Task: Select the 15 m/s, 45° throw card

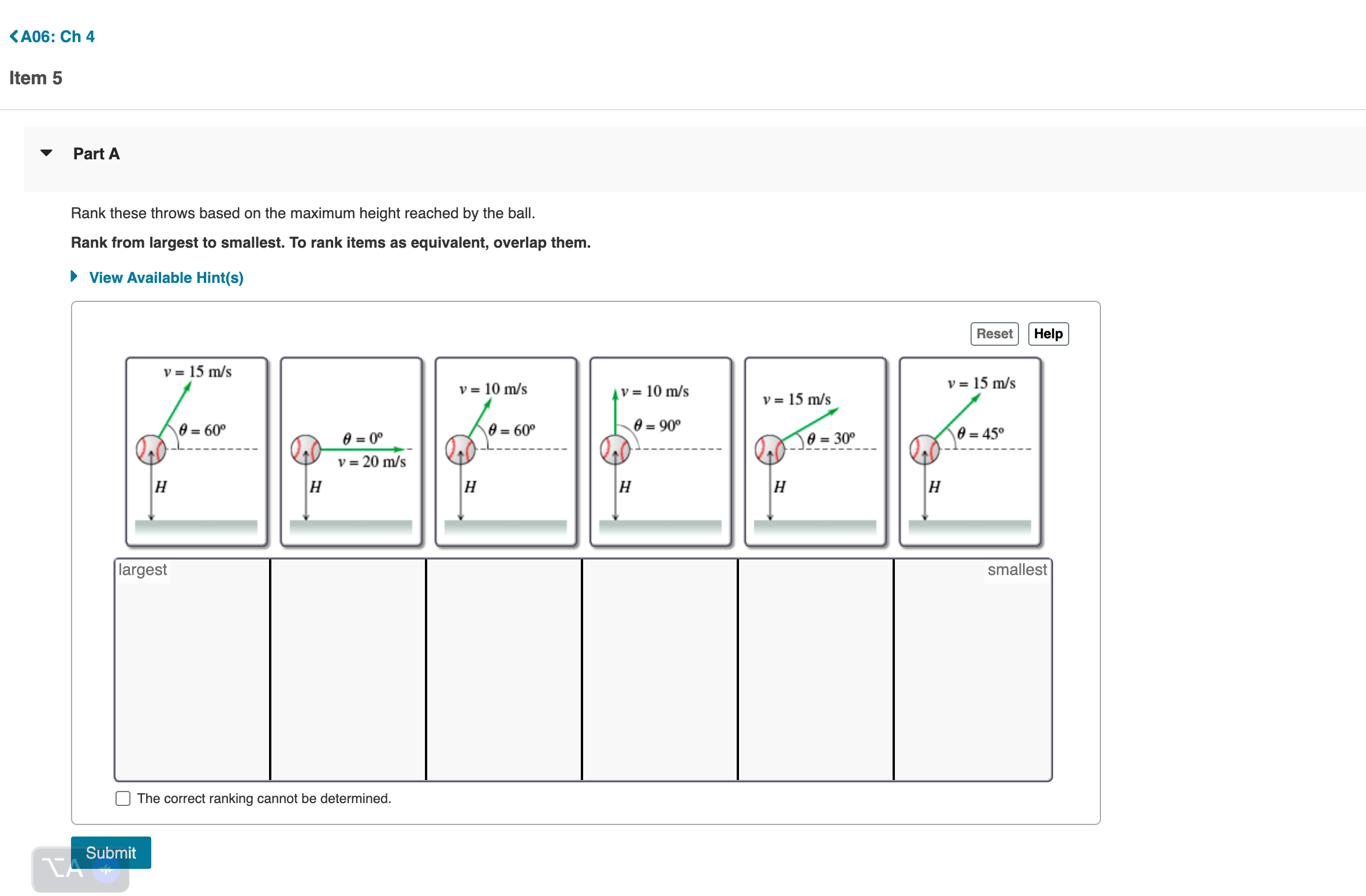Action: pos(970,451)
